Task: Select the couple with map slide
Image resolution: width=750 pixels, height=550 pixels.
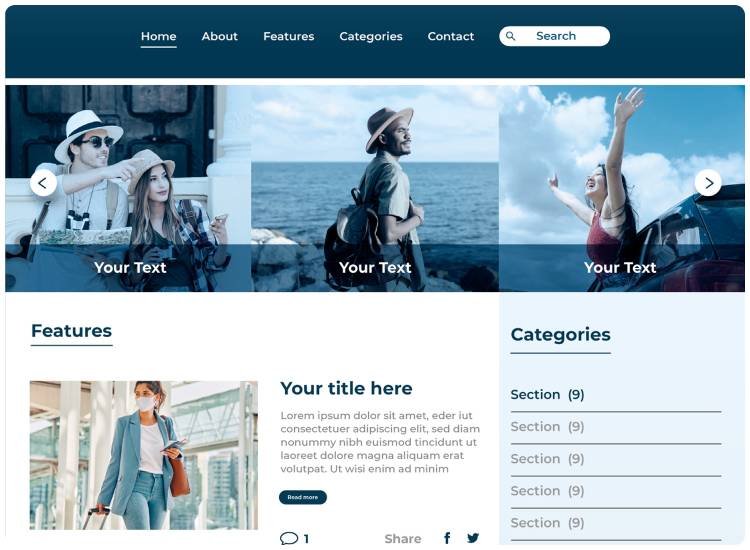Action: (128, 188)
